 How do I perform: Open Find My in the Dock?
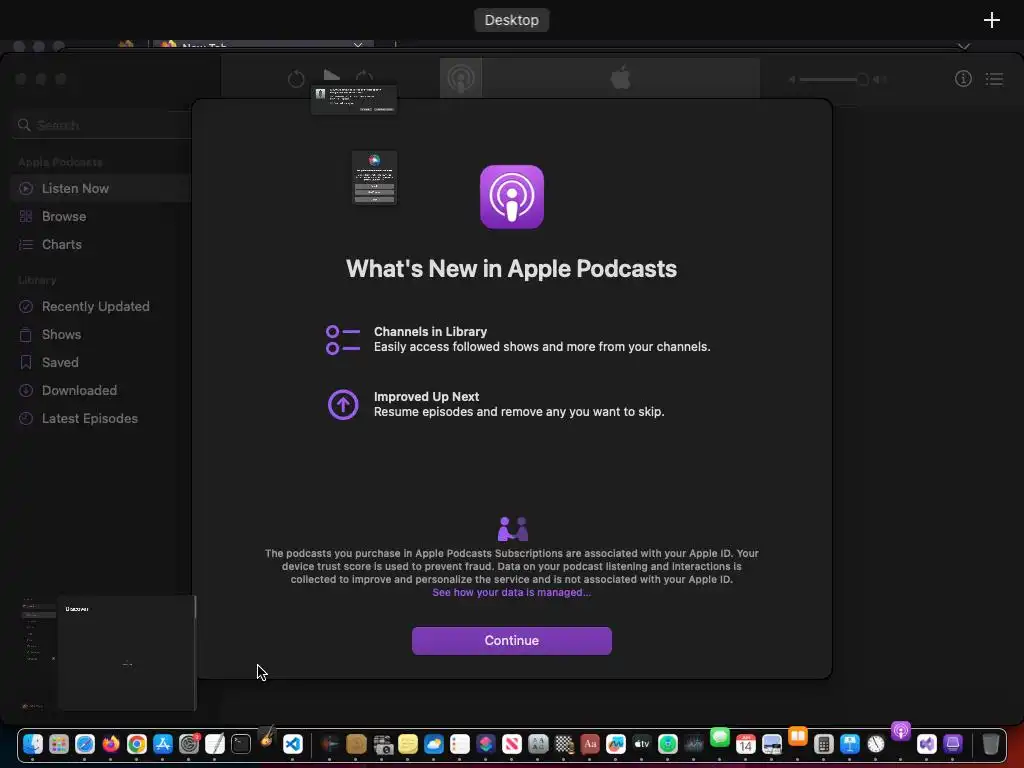tap(668, 744)
